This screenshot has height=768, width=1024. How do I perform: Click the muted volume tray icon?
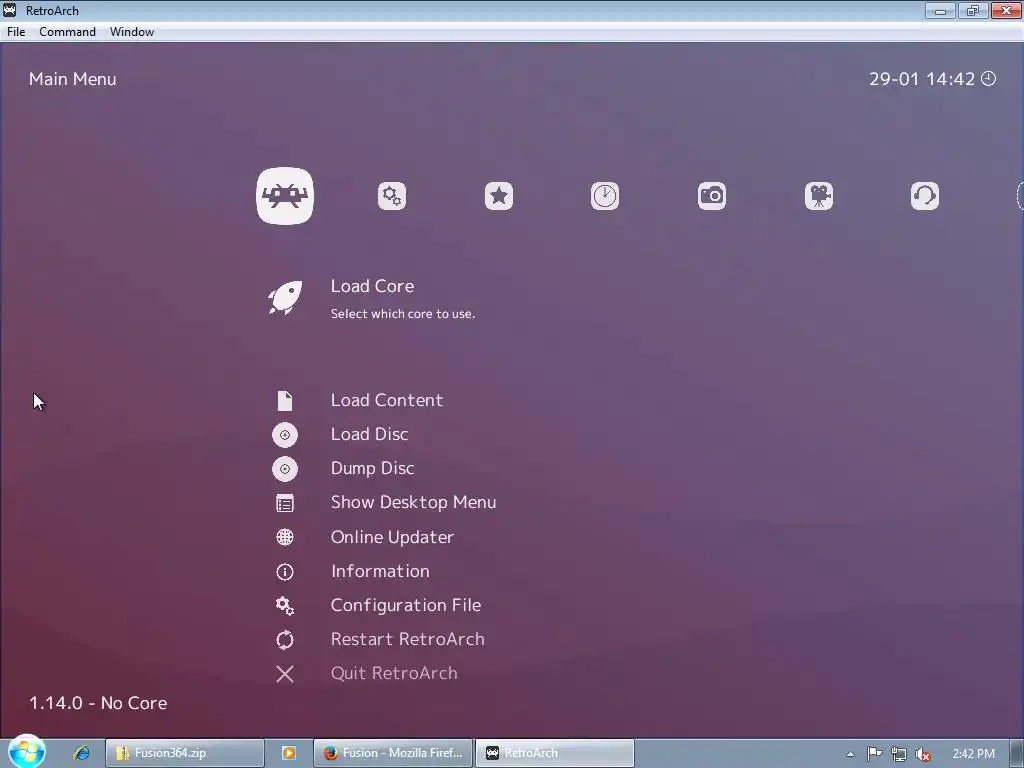tap(923, 754)
